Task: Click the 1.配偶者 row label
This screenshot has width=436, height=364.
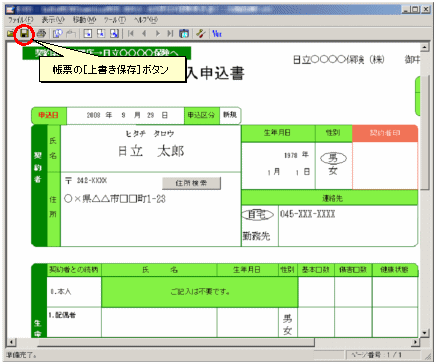Action: pyautogui.click(x=62, y=315)
